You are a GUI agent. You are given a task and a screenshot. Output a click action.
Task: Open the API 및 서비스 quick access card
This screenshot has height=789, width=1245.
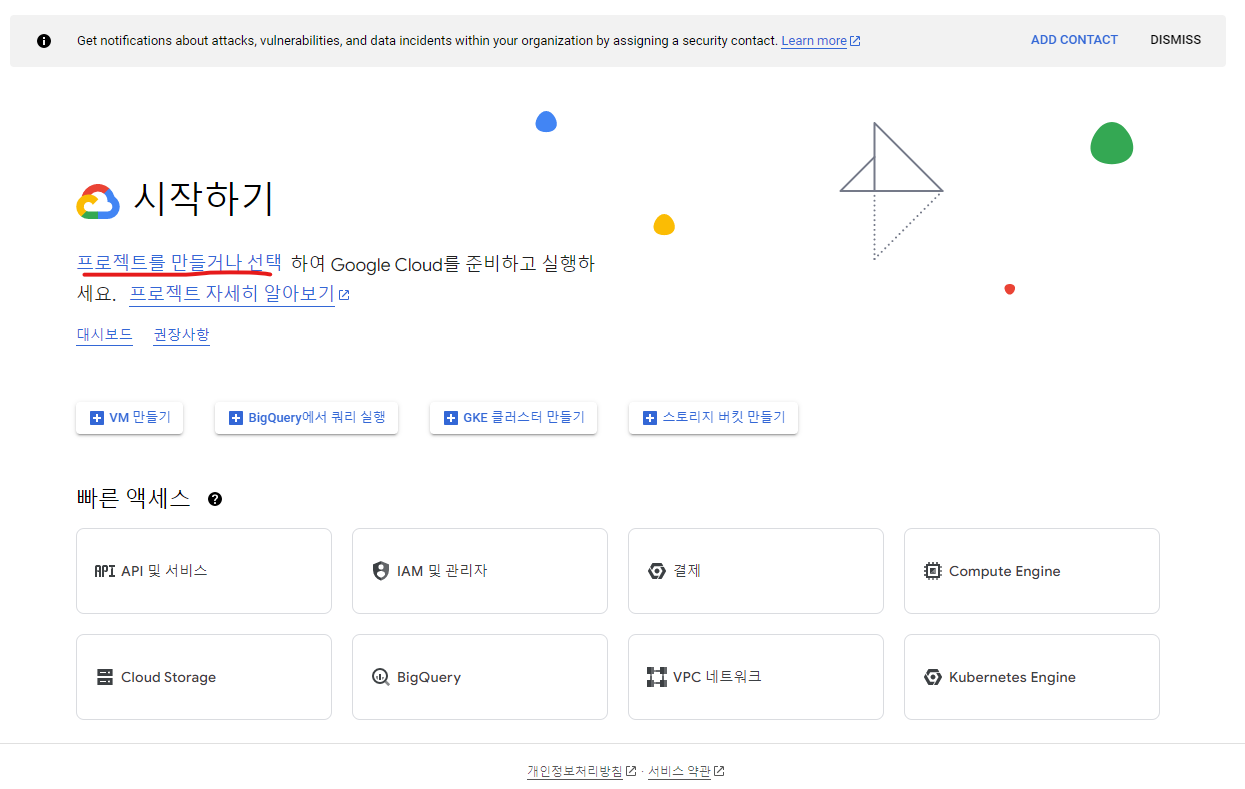coord(204,571)
